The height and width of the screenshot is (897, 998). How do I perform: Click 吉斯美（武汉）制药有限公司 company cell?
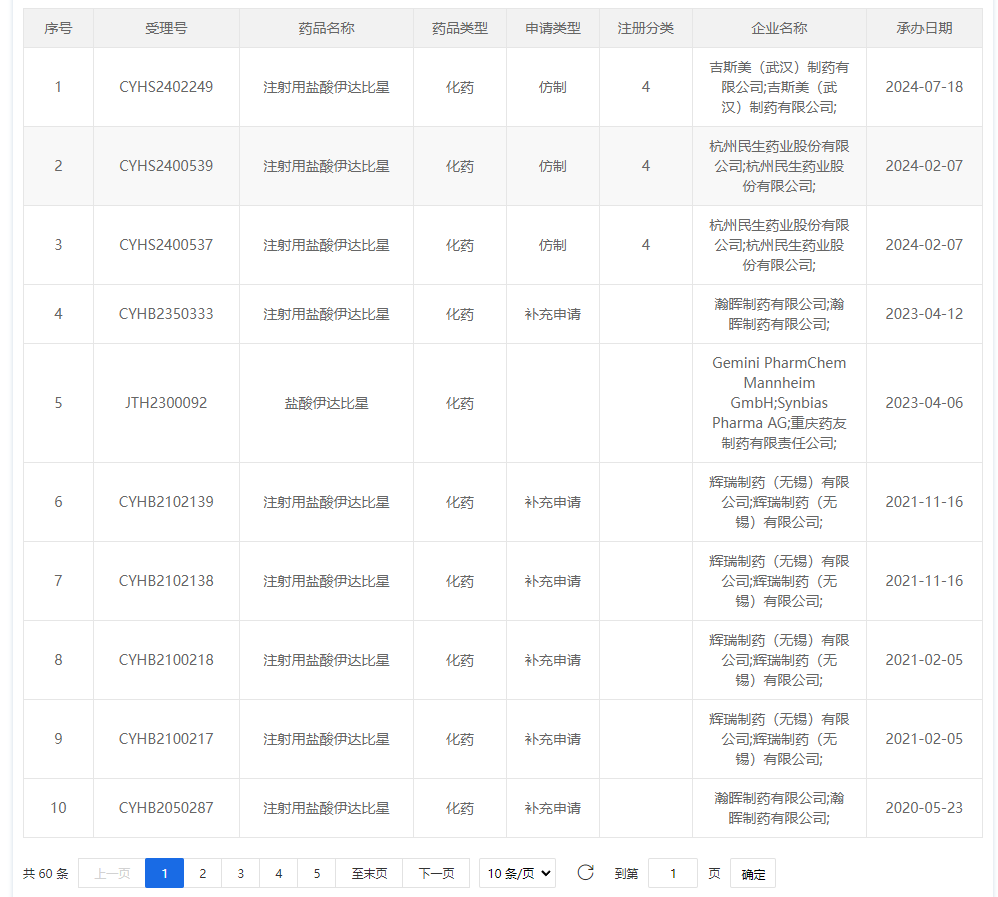(x=779, y=87)
